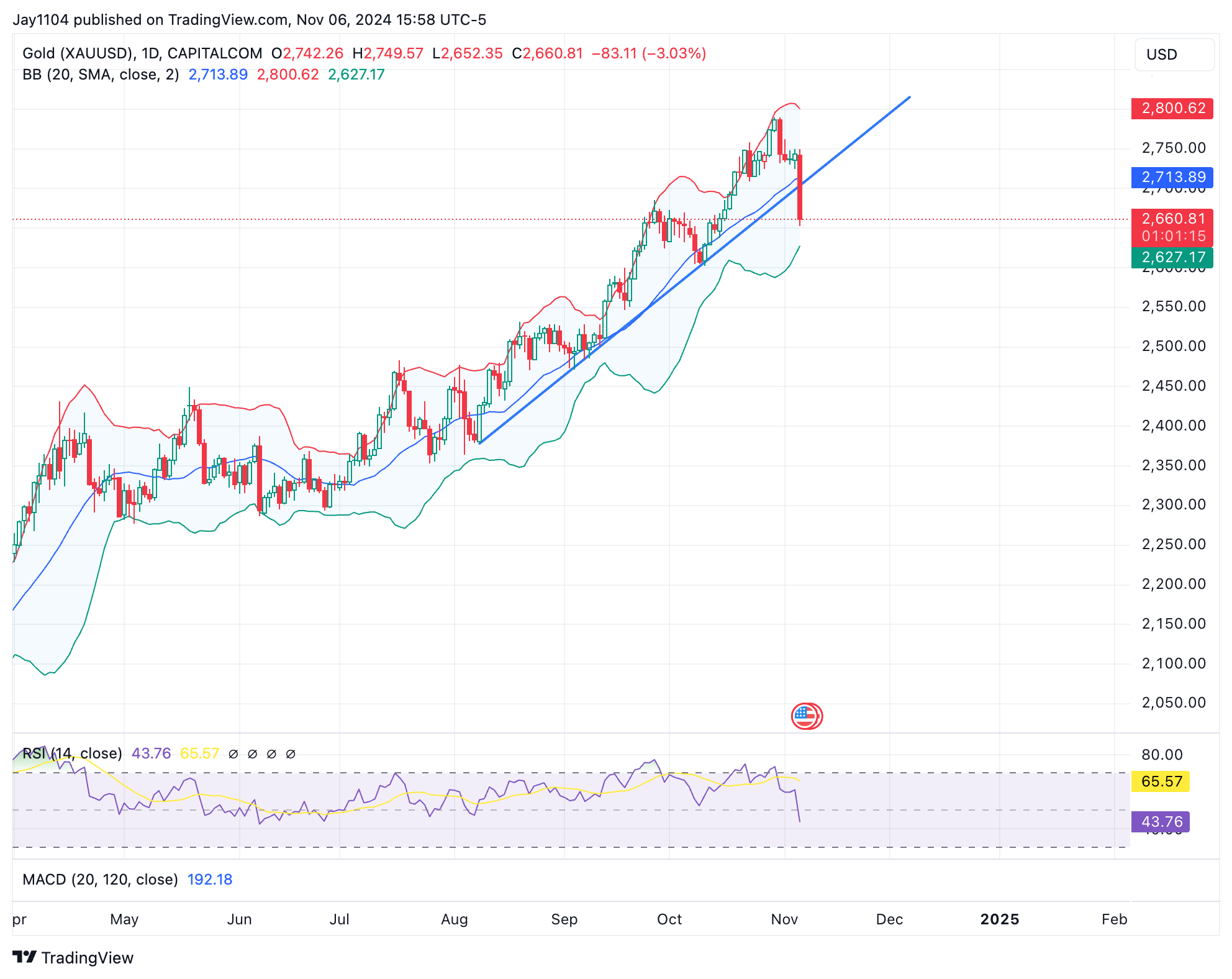The image size is (1232, 979).
Task: Click the green 2,627.17 lower band label
Action: 1172,257
